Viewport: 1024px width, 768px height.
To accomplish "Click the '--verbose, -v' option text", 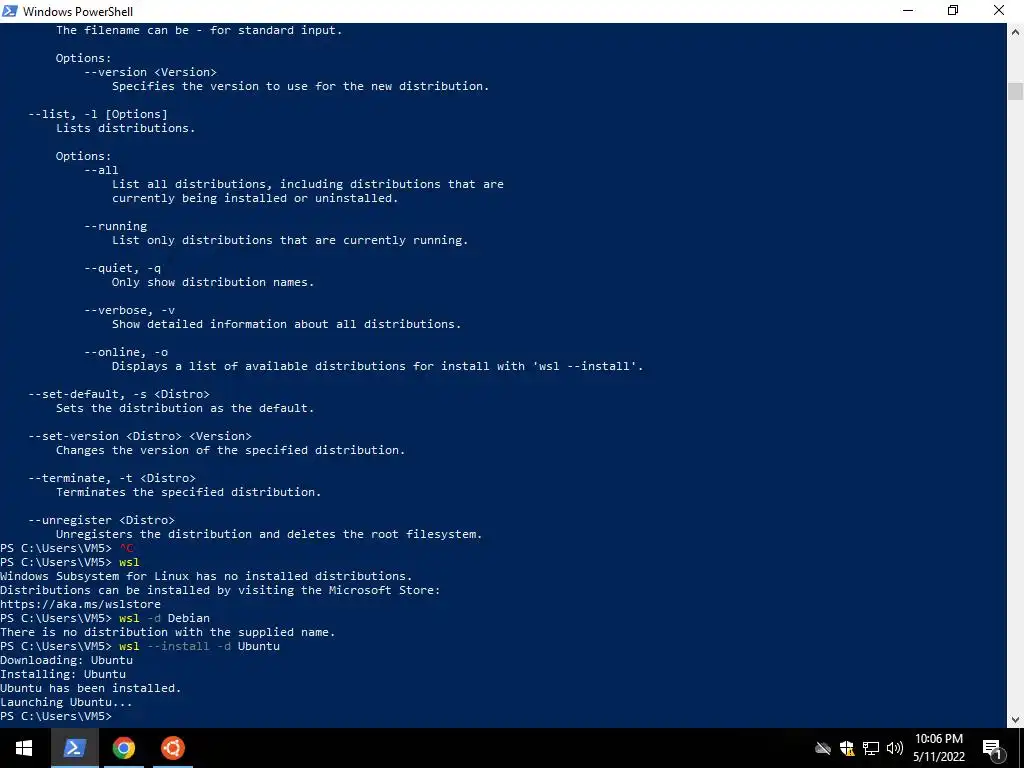I will pyautogui.click(x=129, y=310).
